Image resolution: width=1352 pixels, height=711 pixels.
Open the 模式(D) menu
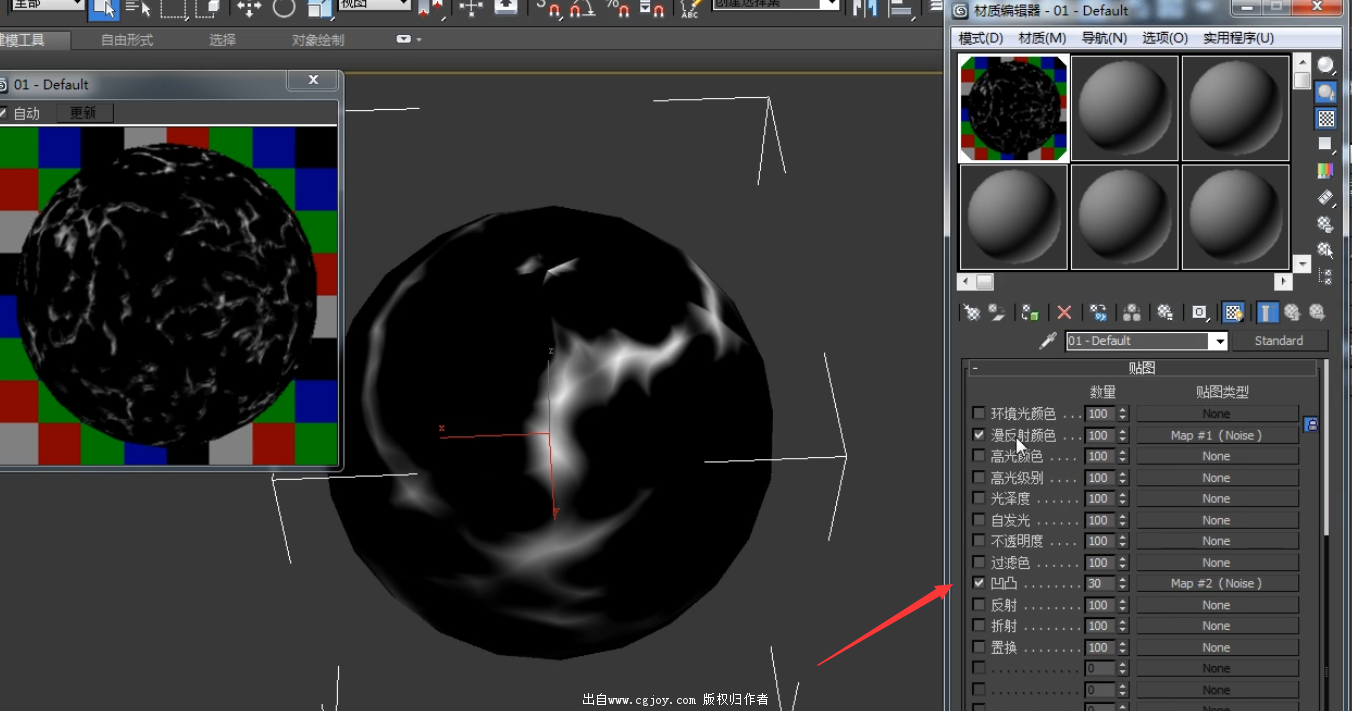[980, 38]
